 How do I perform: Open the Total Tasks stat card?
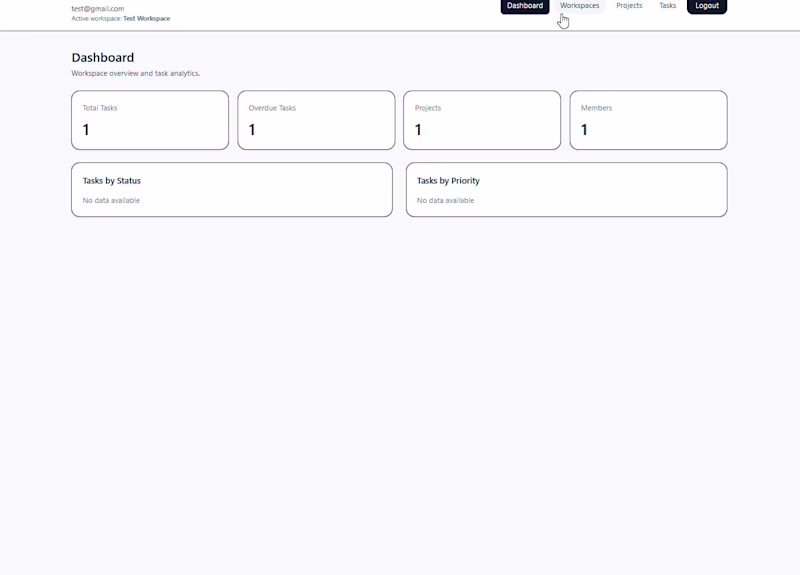(150, 120)
